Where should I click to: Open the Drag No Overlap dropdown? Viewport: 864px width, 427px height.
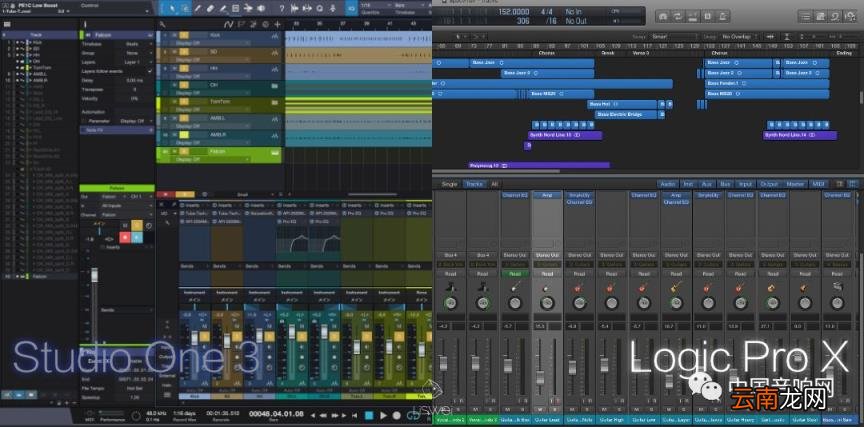point(738,36)
